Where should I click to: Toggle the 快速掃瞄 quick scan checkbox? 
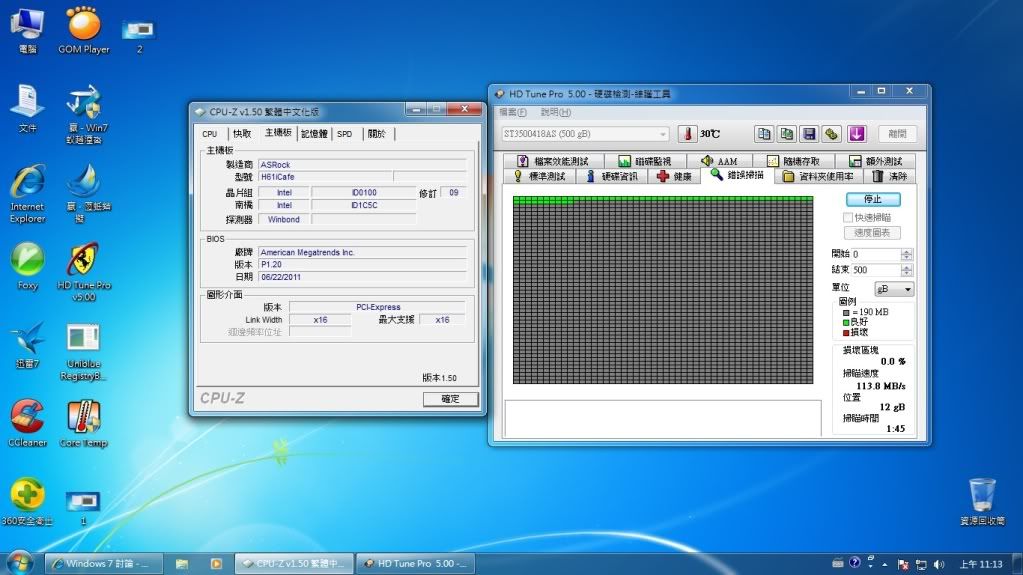(849, 217)
